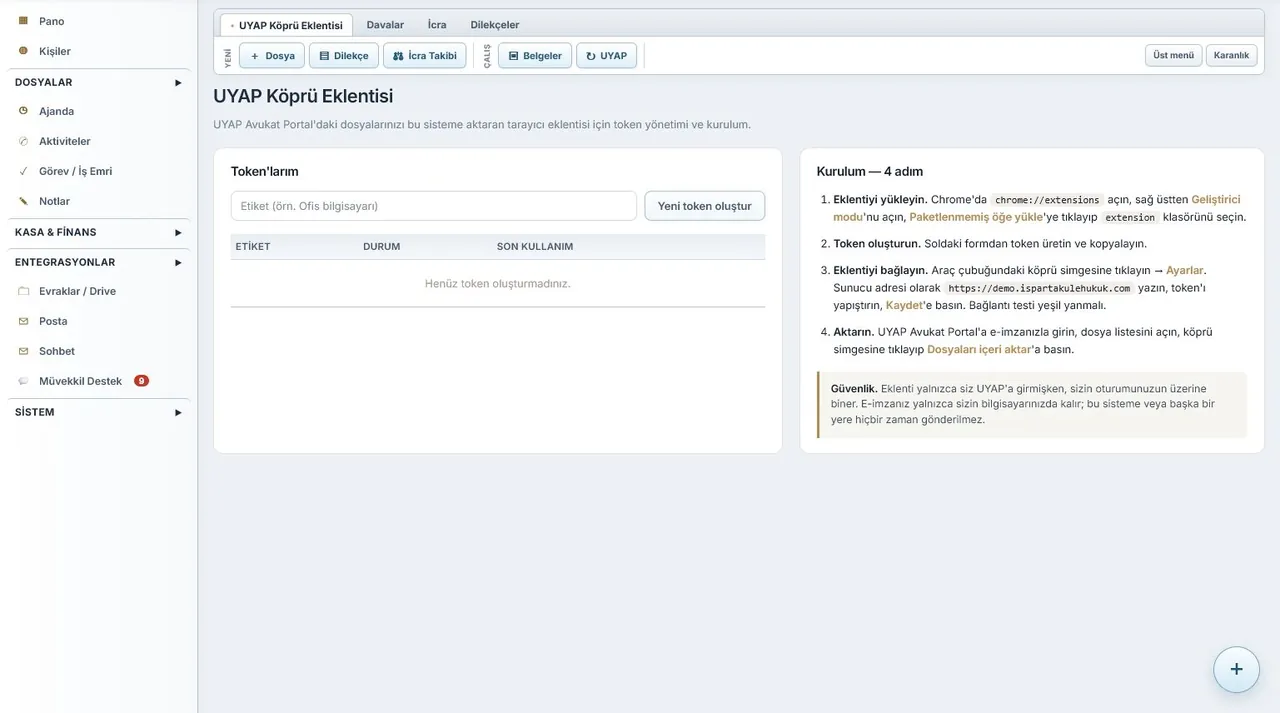Click the Üst menü button
Viewport: 1280px width, 713px height.
point(1173,56)
